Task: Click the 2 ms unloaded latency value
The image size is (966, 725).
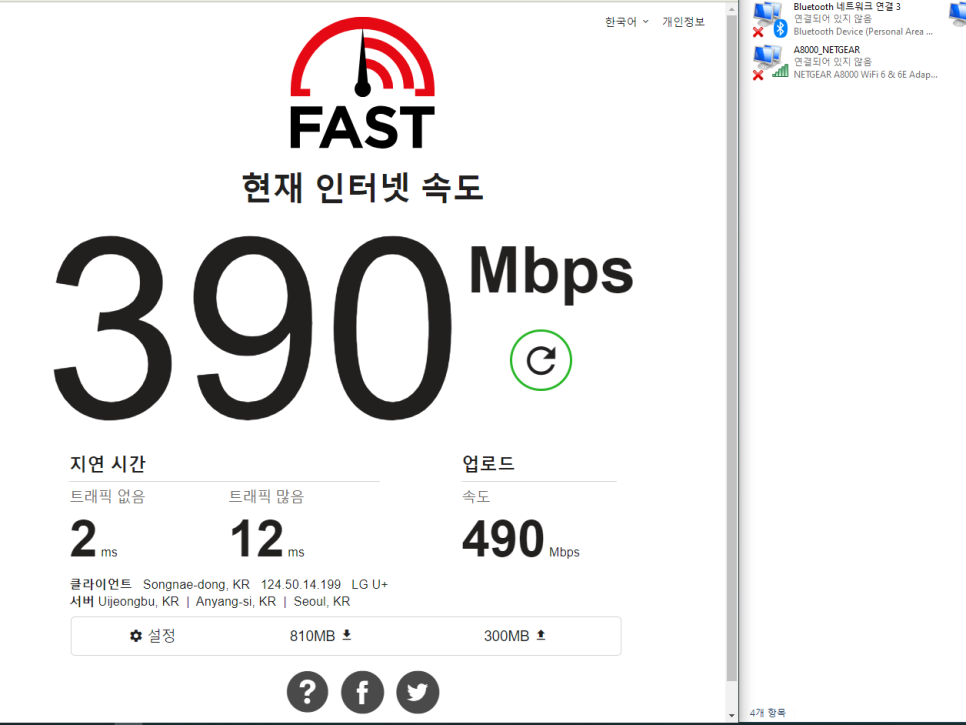Action: coord(83,540)
